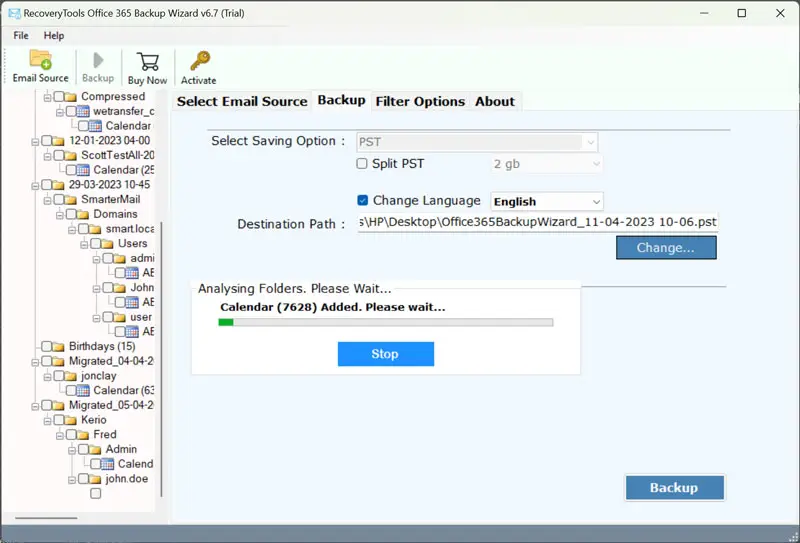Screen dimensions: 800x543
Task: Click the Users folder icon
Action: coord(108,244)
